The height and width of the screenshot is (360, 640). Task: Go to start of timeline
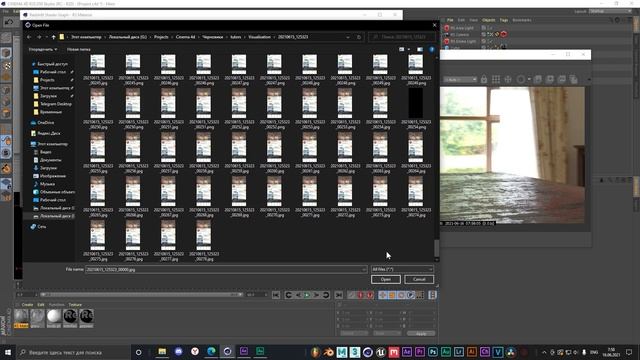(x=276, y=295)
